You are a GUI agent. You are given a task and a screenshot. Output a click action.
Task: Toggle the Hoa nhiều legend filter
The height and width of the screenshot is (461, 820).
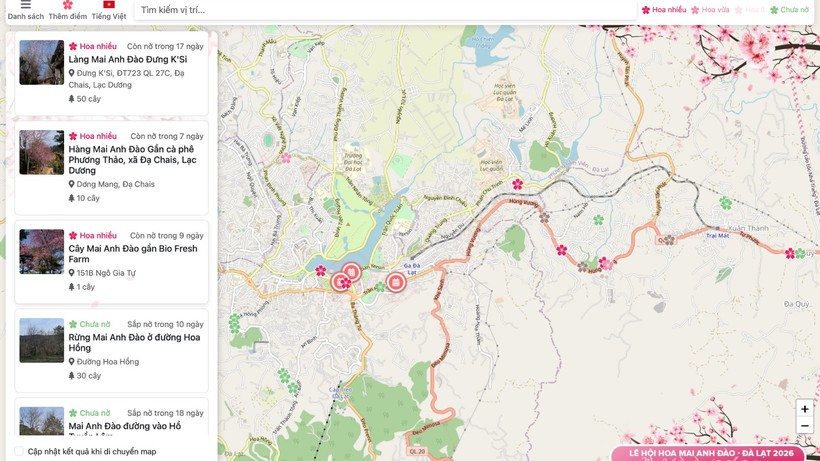(x=664, y=10)
